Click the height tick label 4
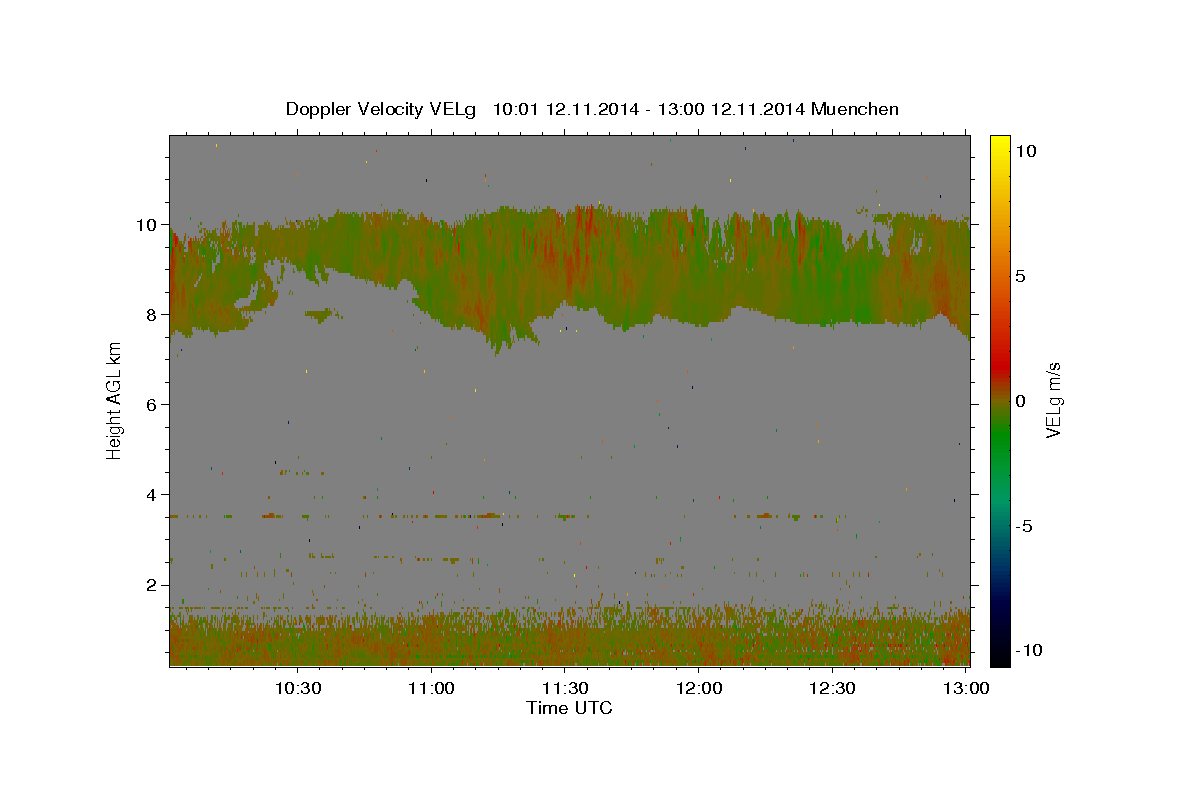Viewport: 1200px width, 800px height. point(153,494)
